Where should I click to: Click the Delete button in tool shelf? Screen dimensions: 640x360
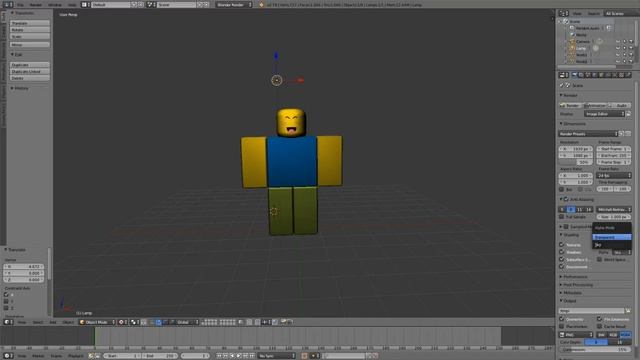click(x=30, y=78)
